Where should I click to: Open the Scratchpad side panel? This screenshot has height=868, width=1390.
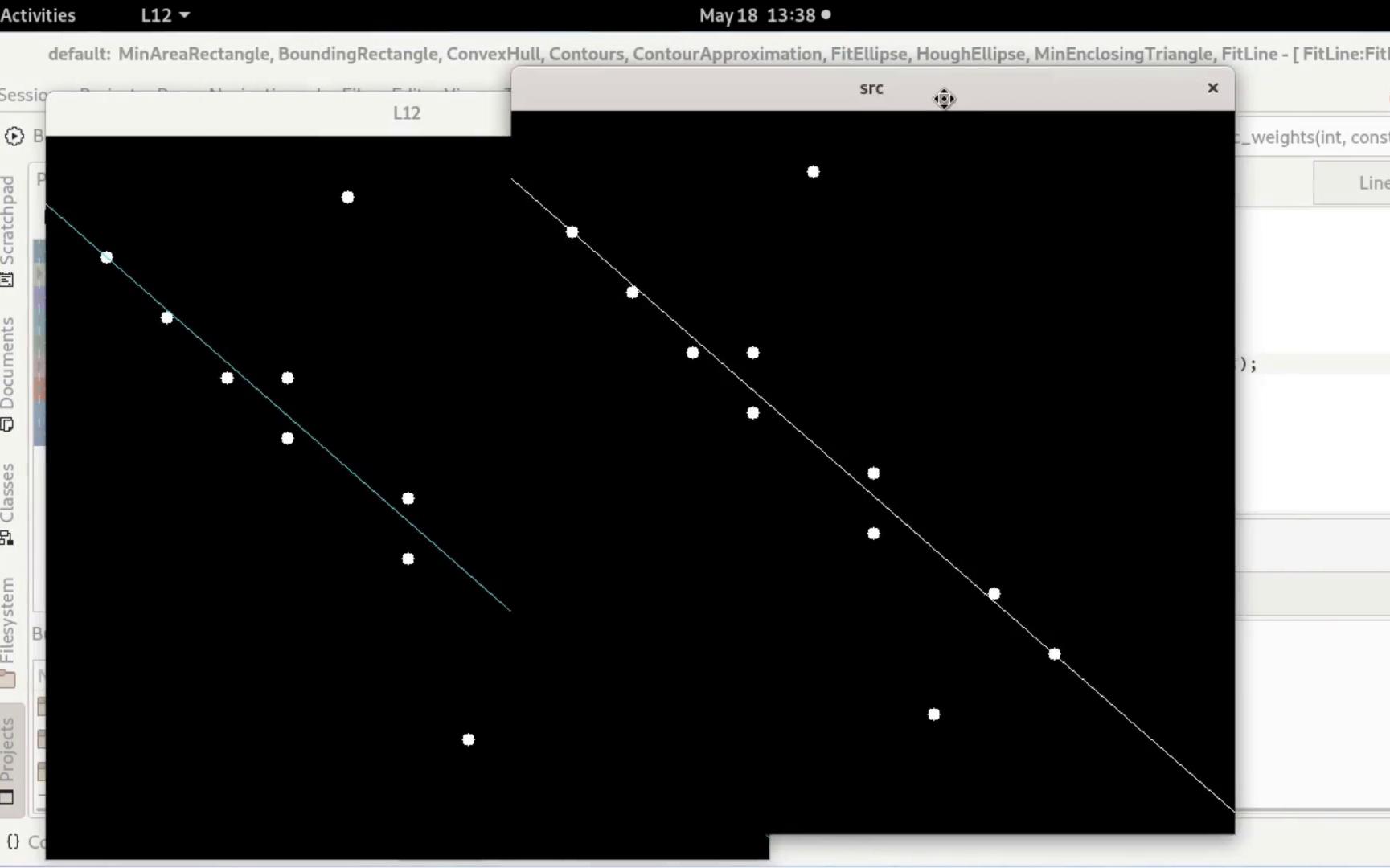(x=8, y=231)
